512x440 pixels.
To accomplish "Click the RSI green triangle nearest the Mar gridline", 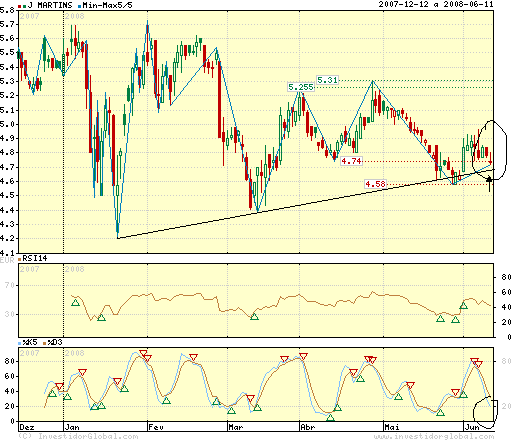I will click(x=254, y=317).
